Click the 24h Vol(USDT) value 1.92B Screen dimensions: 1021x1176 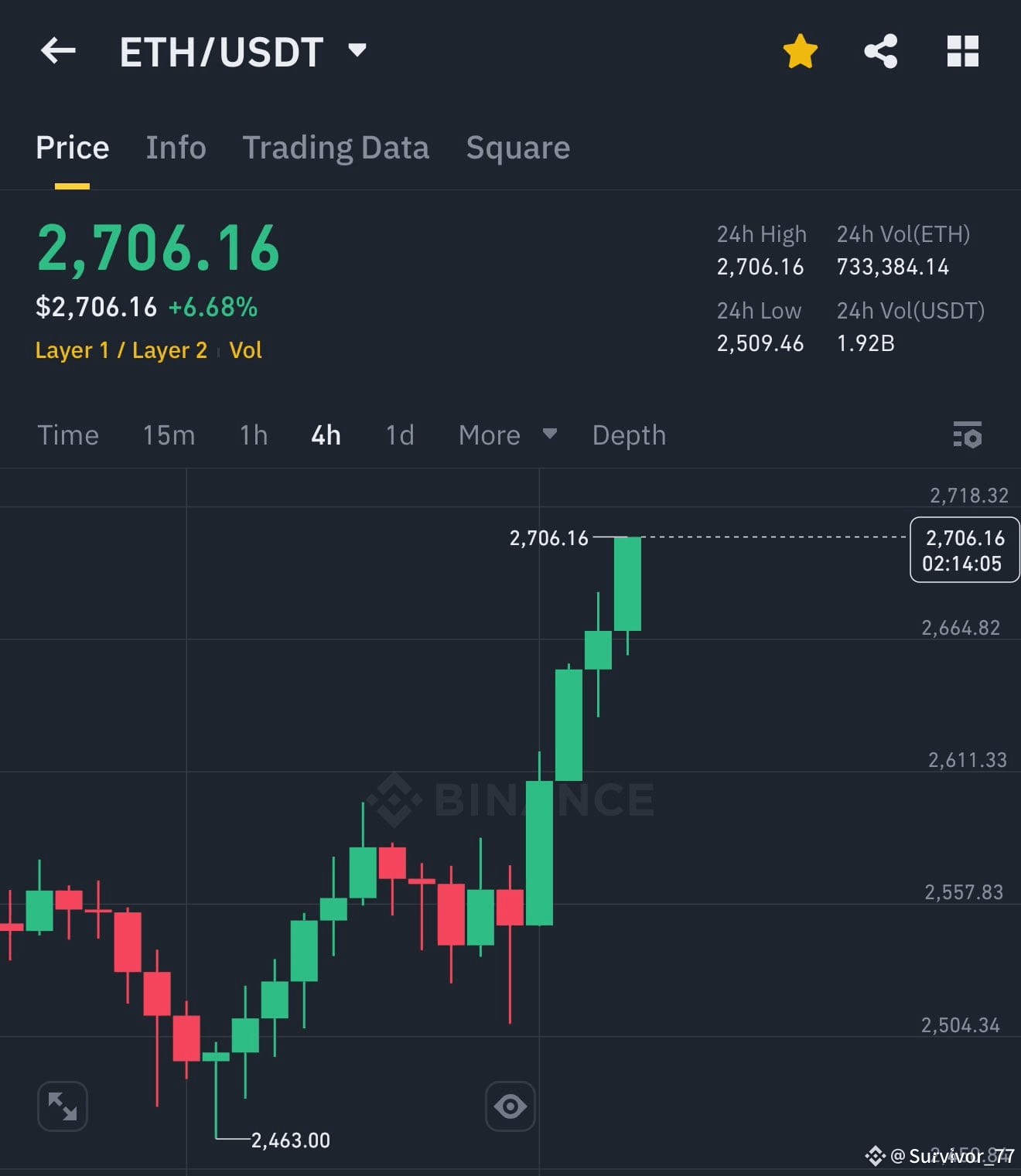pos(866,343)
